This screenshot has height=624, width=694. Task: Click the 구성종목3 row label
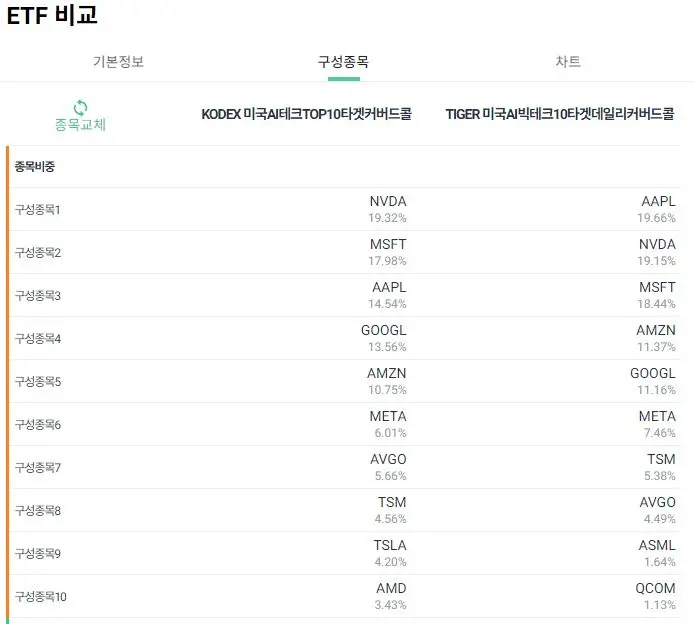[x=38, y=296]
